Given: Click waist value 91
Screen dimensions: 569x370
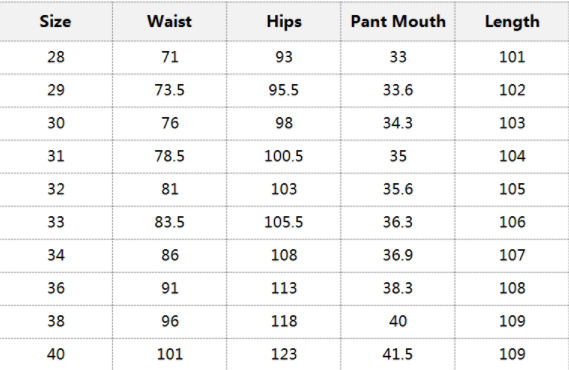Looking at the screenshot, I should (x=170, y=288).
